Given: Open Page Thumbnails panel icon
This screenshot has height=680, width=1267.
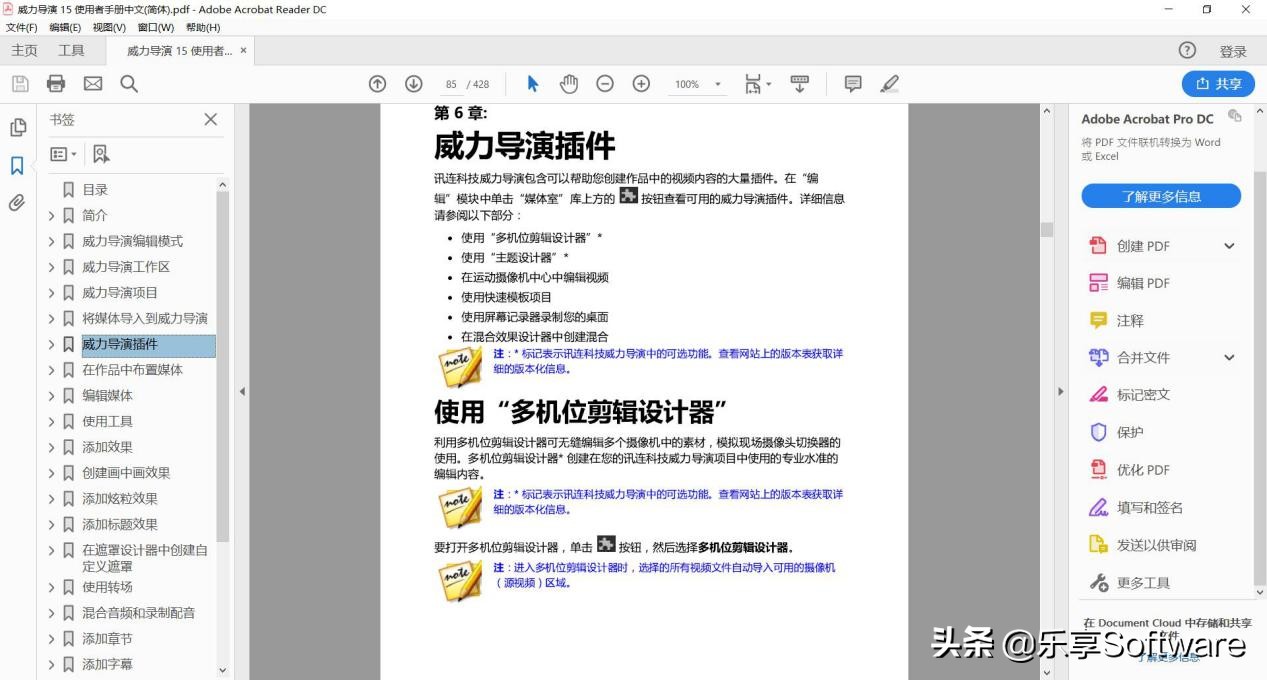Looking at the screenshot, I should [x=17, y=127].
